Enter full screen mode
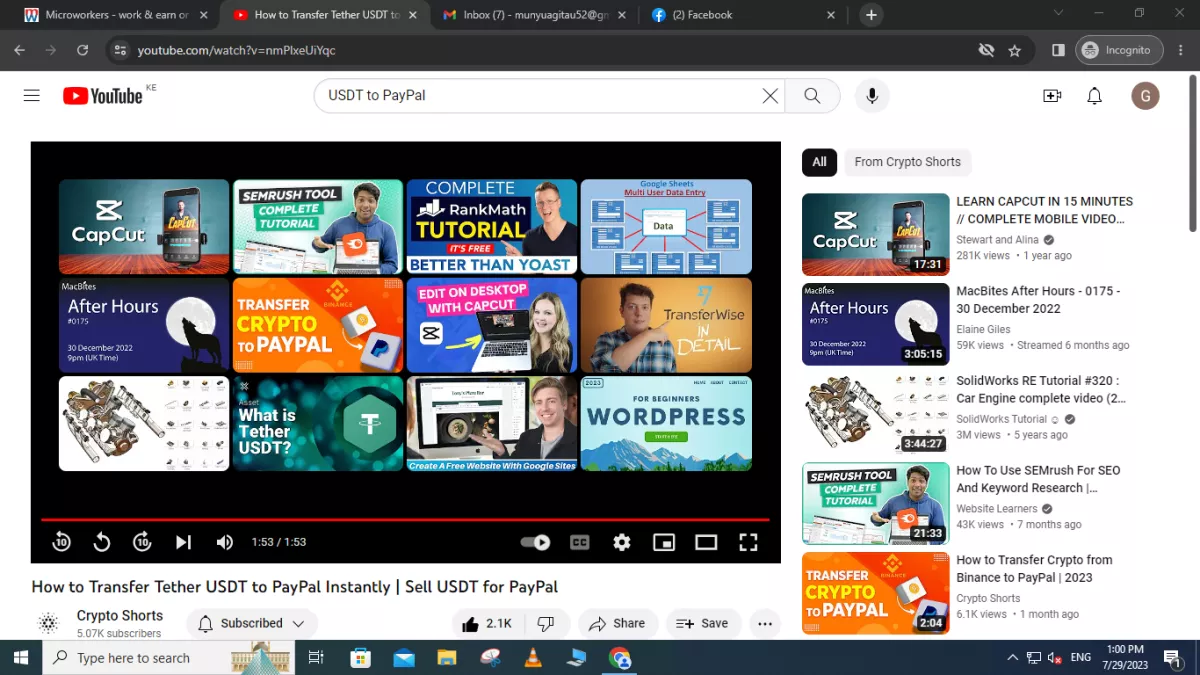The width and height of the screenshot is (1200, 675). 748,542
